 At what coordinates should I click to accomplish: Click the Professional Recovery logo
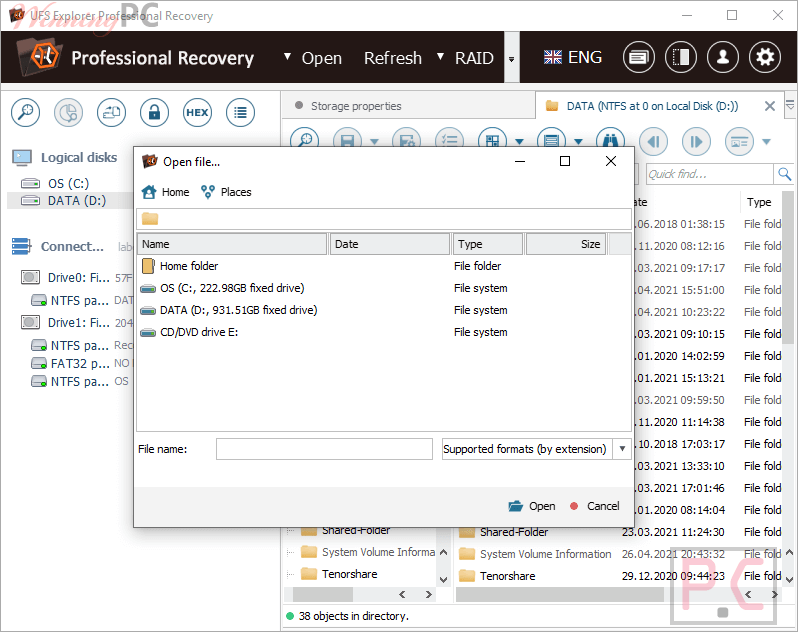(x=40, y=57)
